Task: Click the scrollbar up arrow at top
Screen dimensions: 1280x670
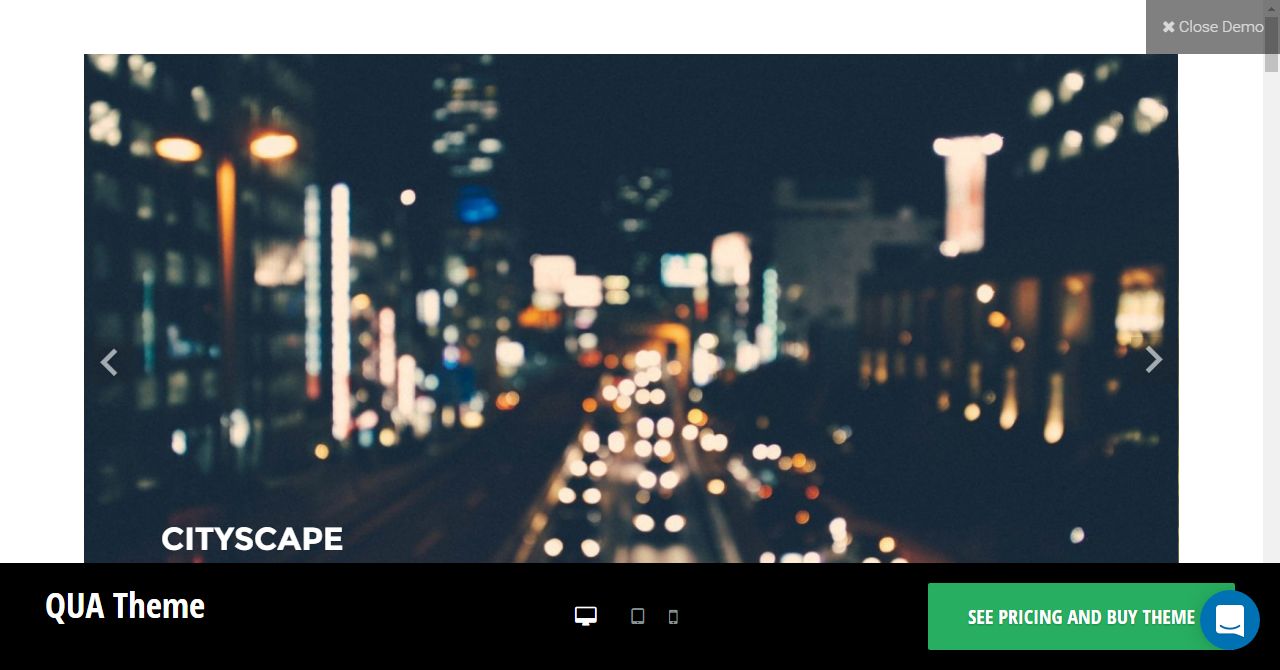Action: [1271, 8]
